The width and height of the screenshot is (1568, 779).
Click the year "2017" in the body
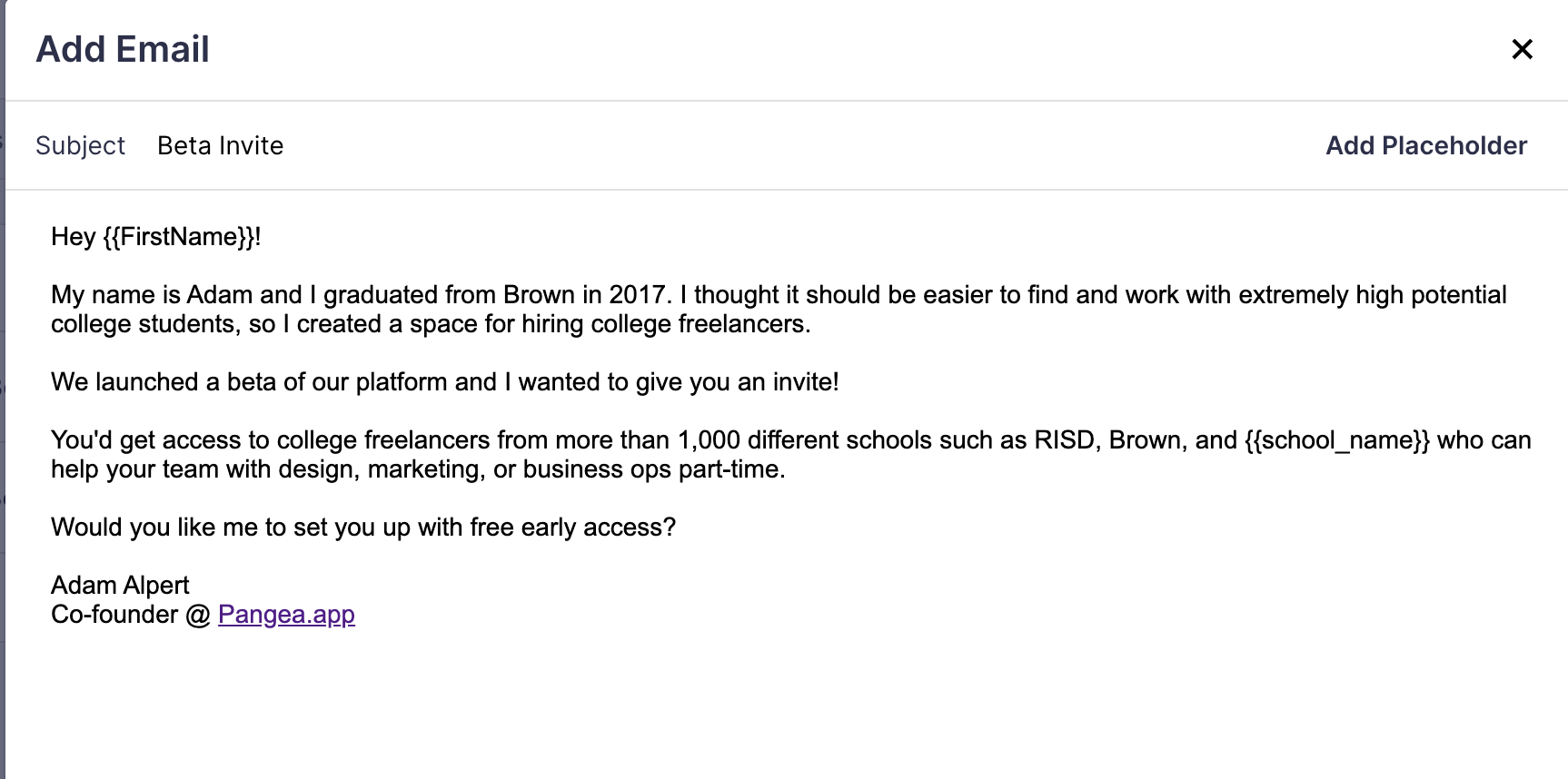pos(640,295)
